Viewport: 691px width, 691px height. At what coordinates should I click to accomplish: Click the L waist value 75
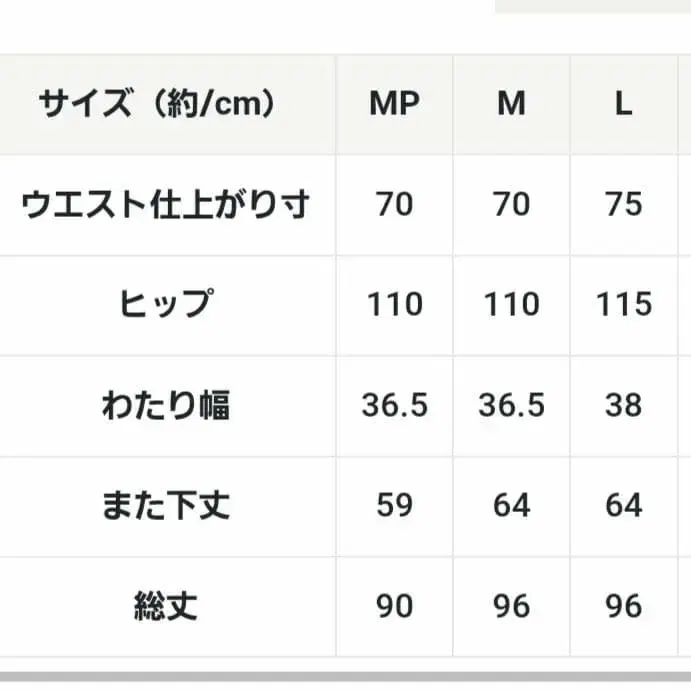623,205
